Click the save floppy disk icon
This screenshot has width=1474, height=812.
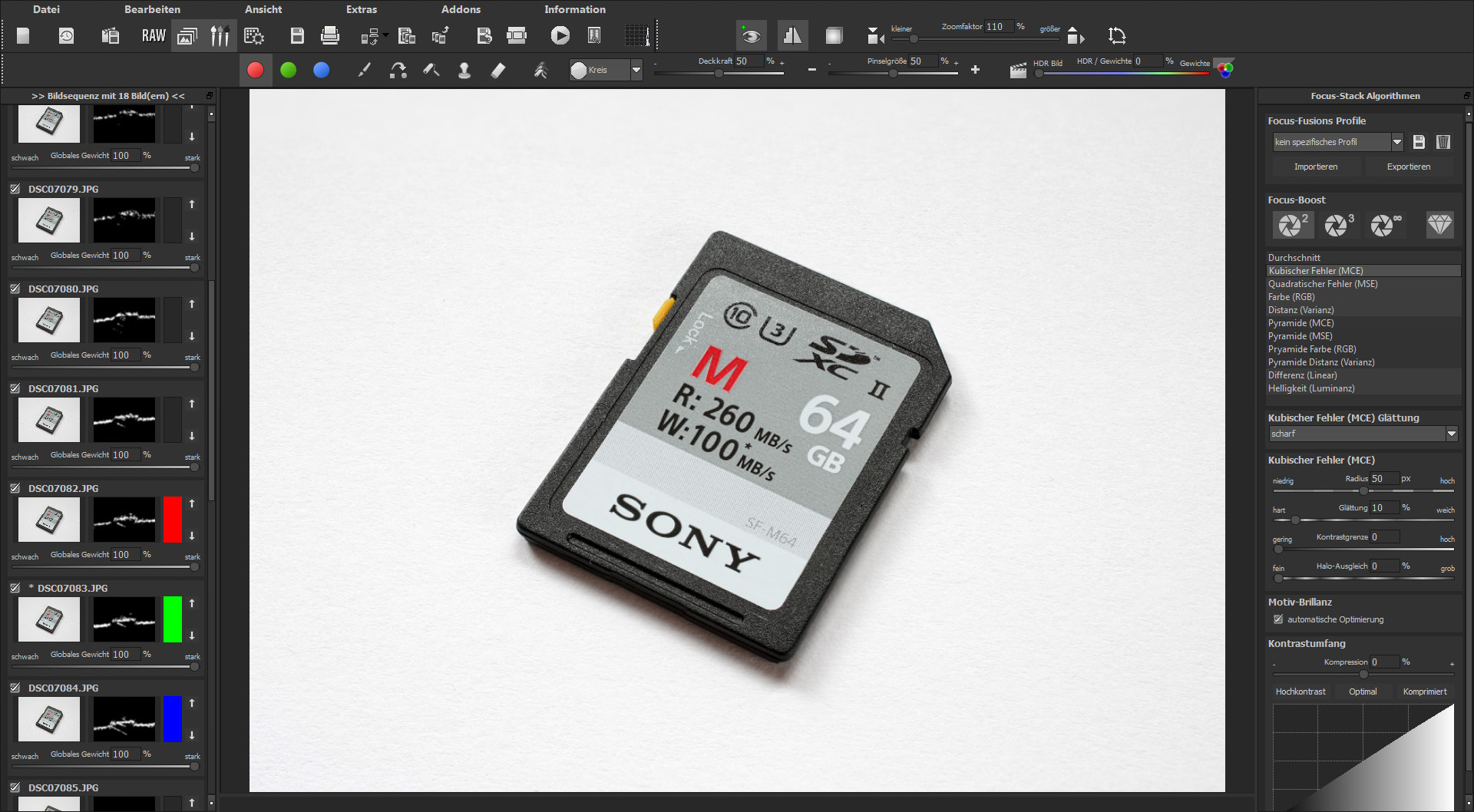[x=297, y=35]
